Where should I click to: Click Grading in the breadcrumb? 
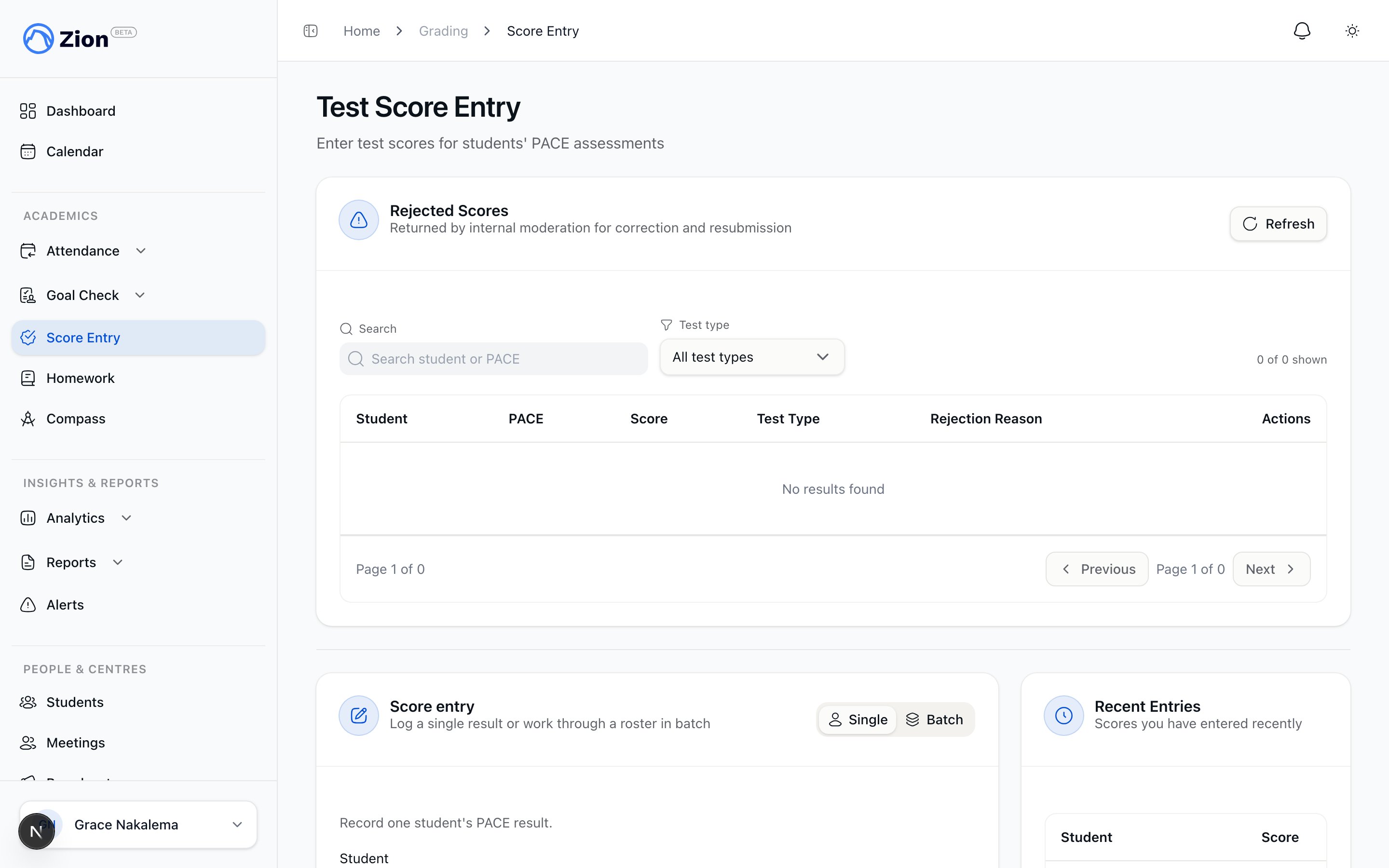444,31
